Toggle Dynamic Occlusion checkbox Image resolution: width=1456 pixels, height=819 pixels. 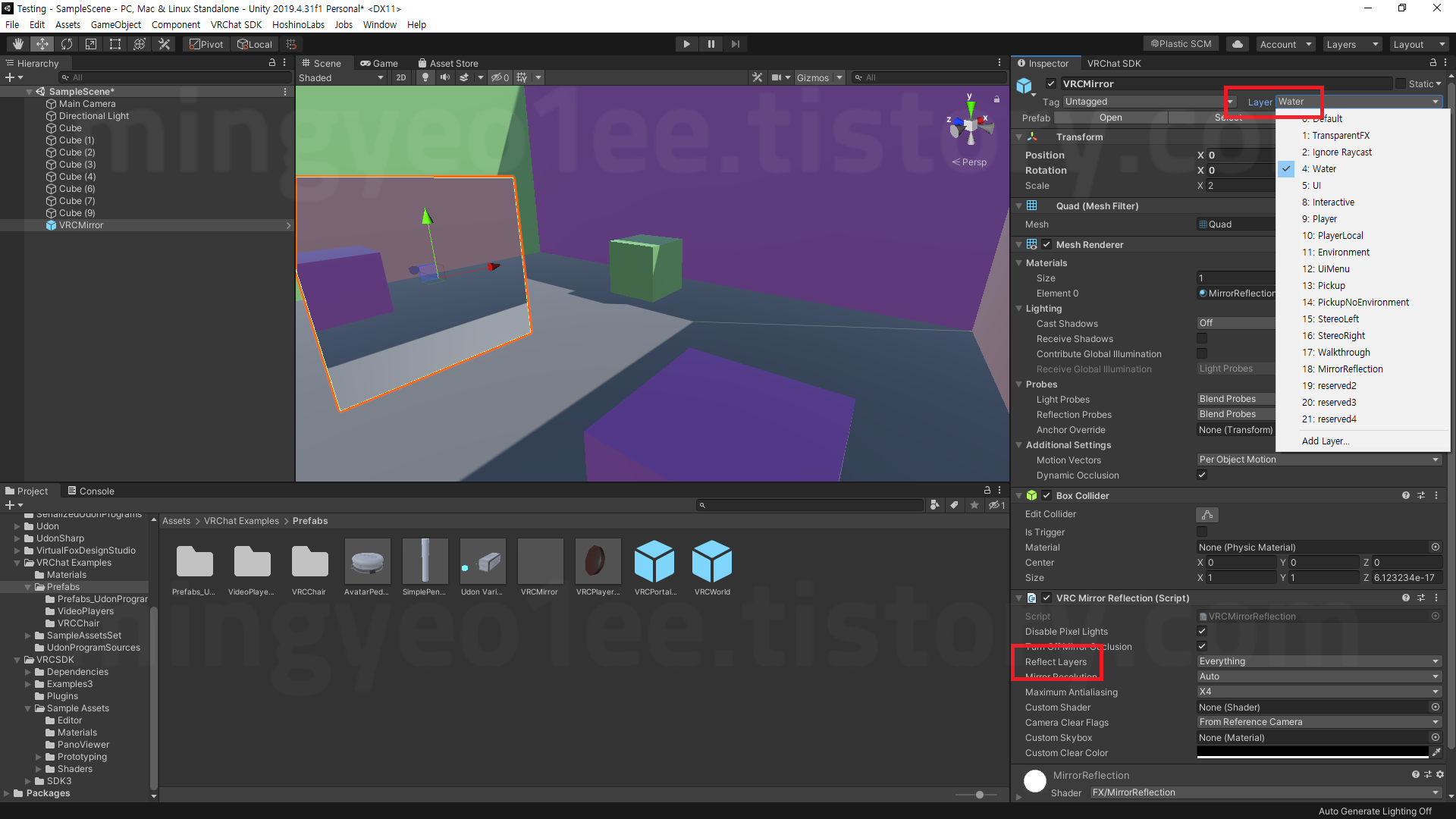coord(1202,475)
